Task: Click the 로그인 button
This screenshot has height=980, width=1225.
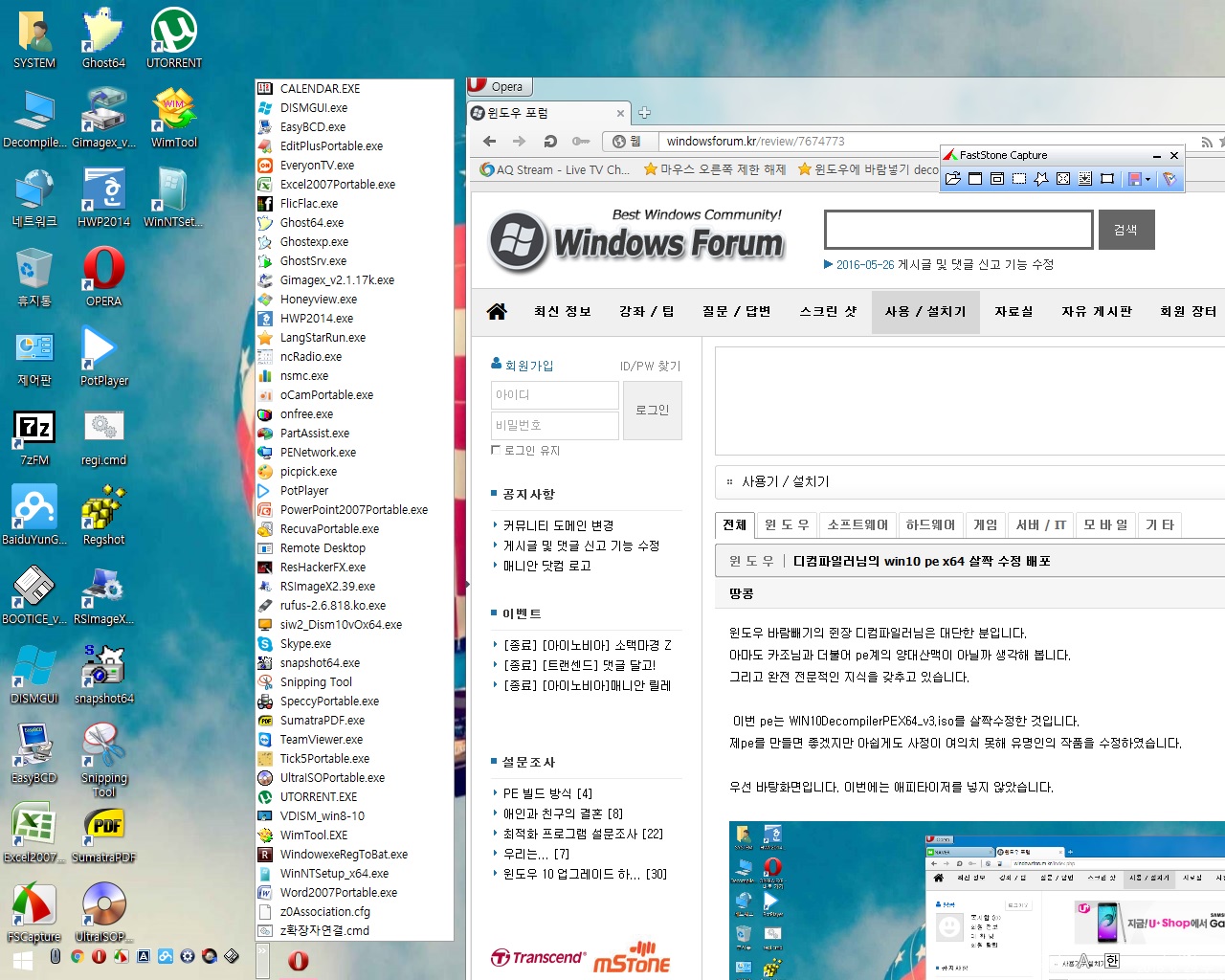Action: tap(653, 410)
